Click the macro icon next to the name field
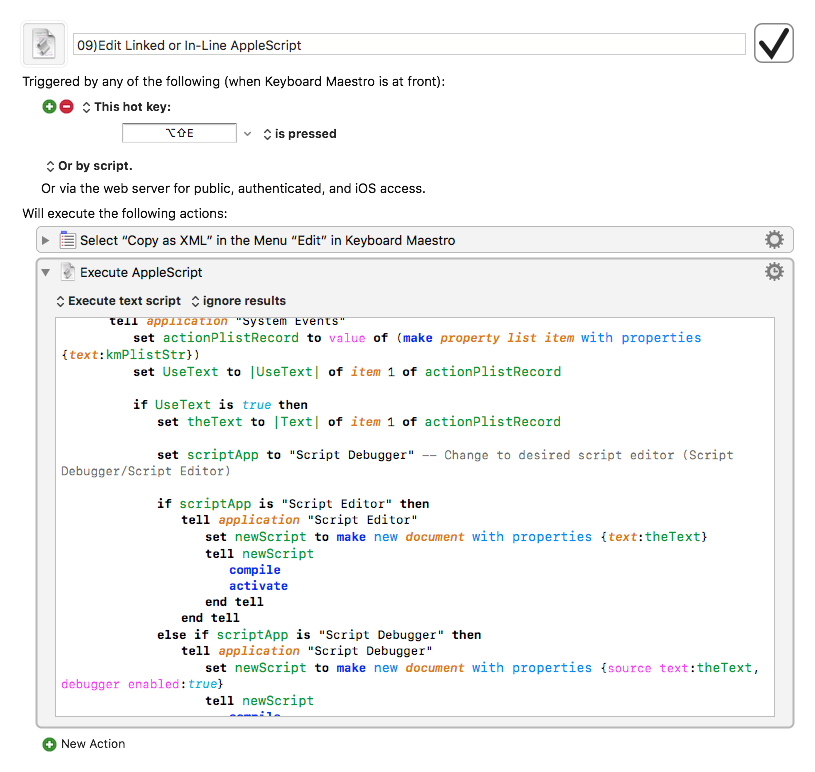 click(44, 44)
